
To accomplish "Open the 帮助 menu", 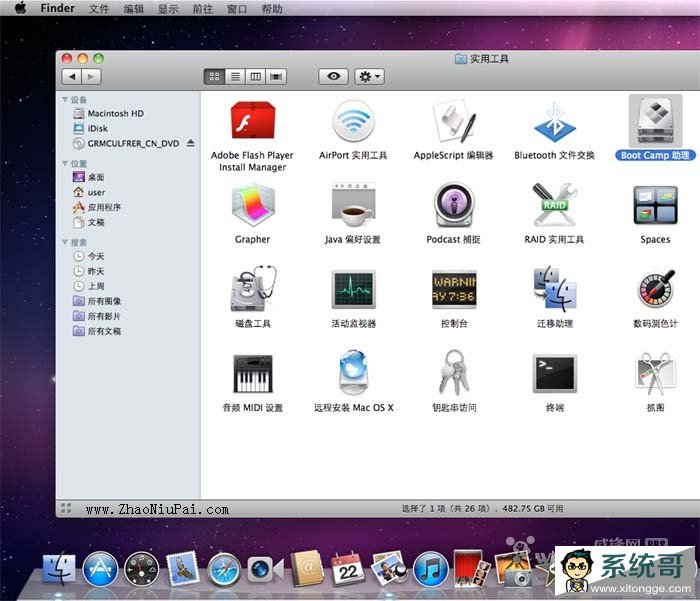I will coord(272,8).
